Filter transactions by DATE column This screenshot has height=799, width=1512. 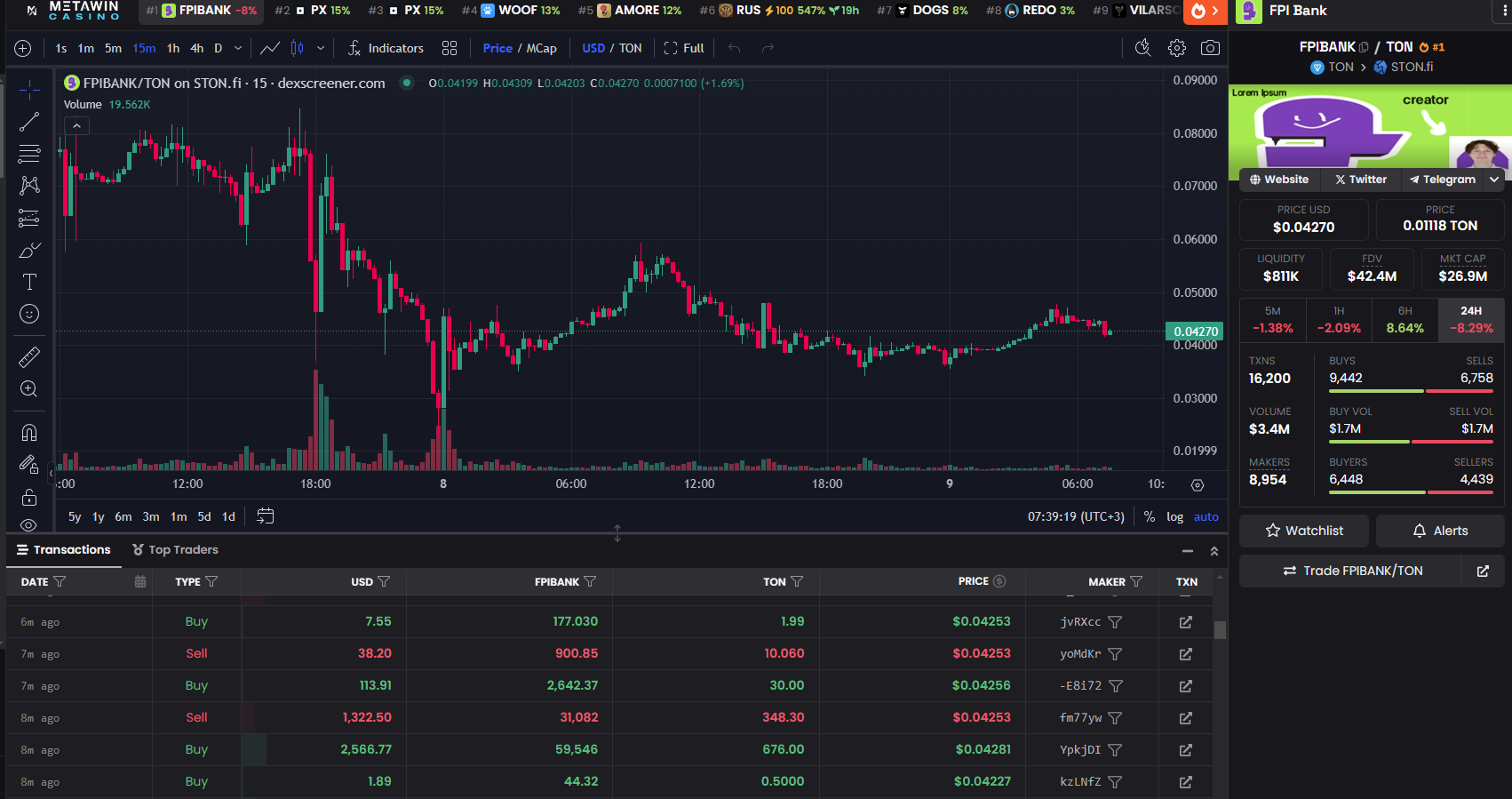[60, 582]
